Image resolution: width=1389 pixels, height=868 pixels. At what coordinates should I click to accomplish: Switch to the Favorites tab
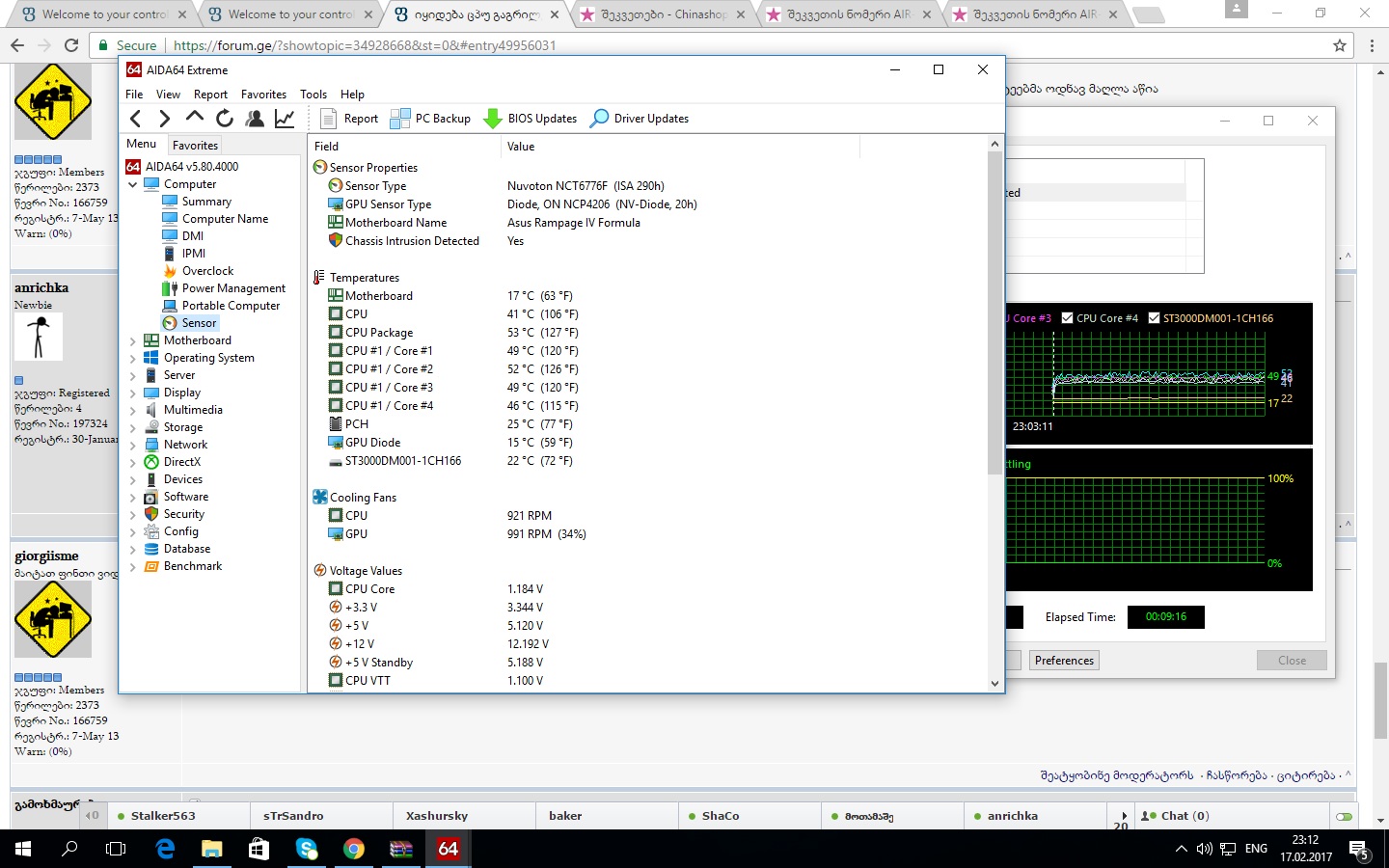coord(195,146)
